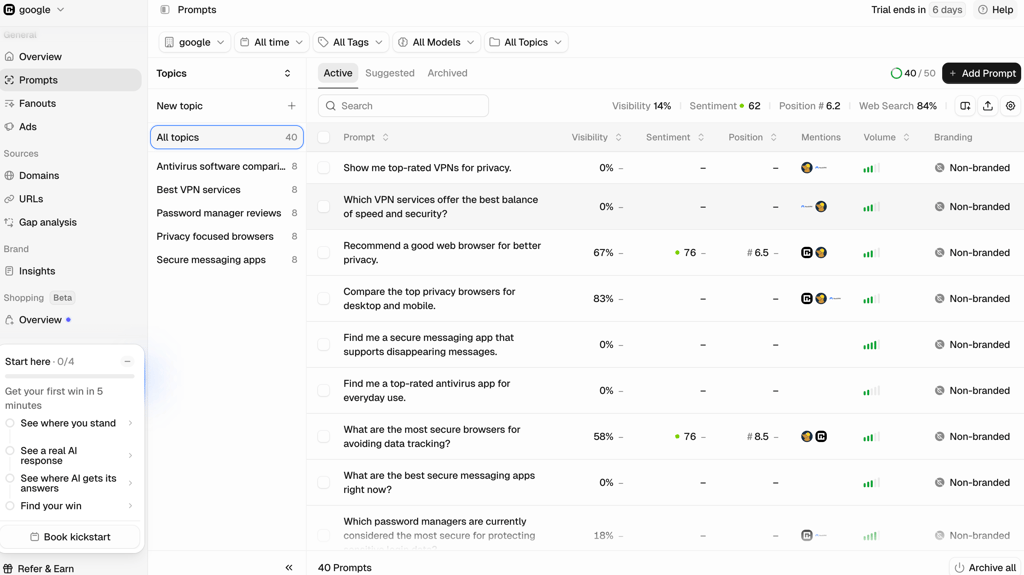Click mention icons for 'most secure browsers' prompt
This screenshot has width=1024, height=575.
pos(814,436)
